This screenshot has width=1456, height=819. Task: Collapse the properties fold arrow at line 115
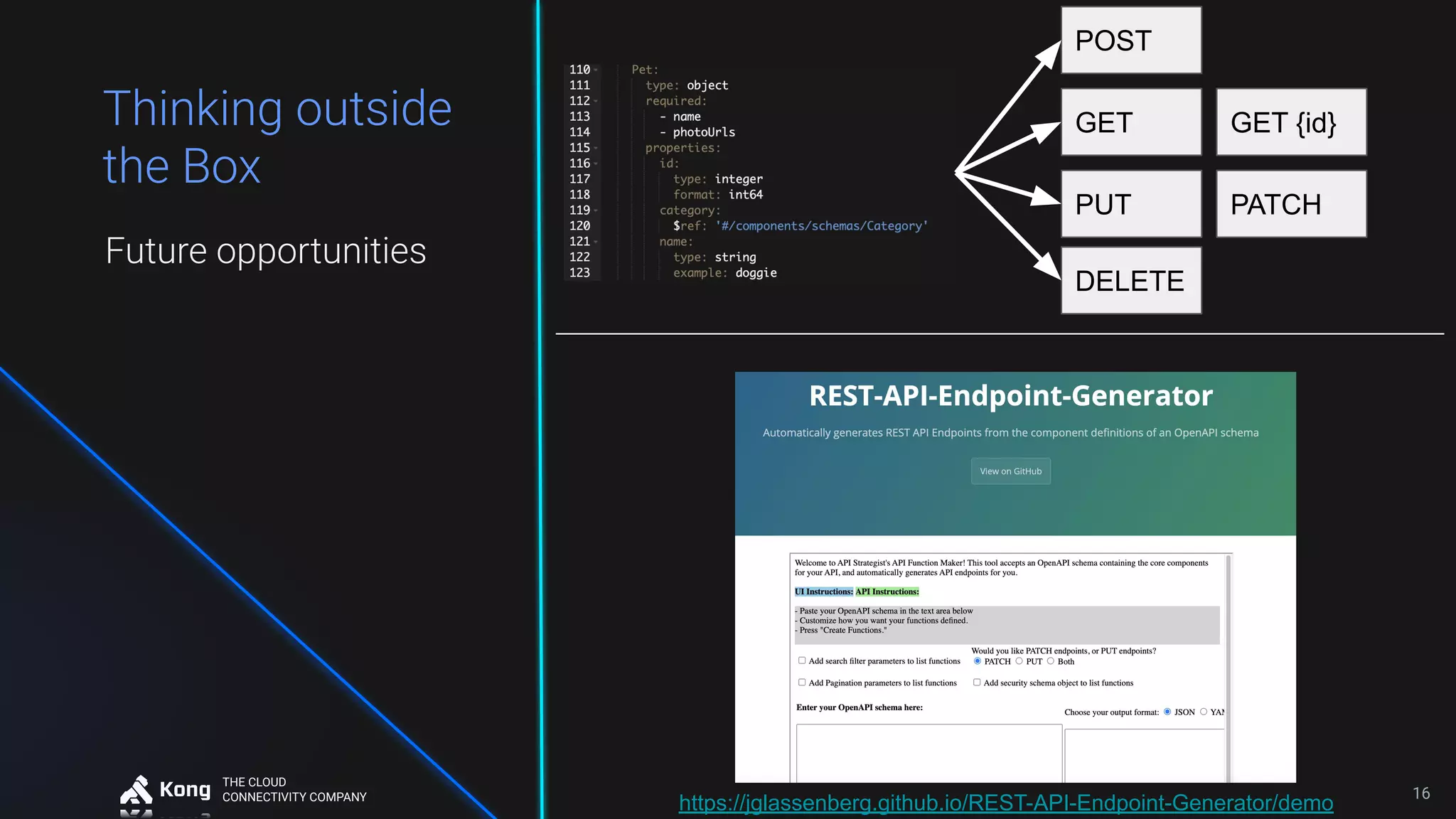tap(596, 148)
